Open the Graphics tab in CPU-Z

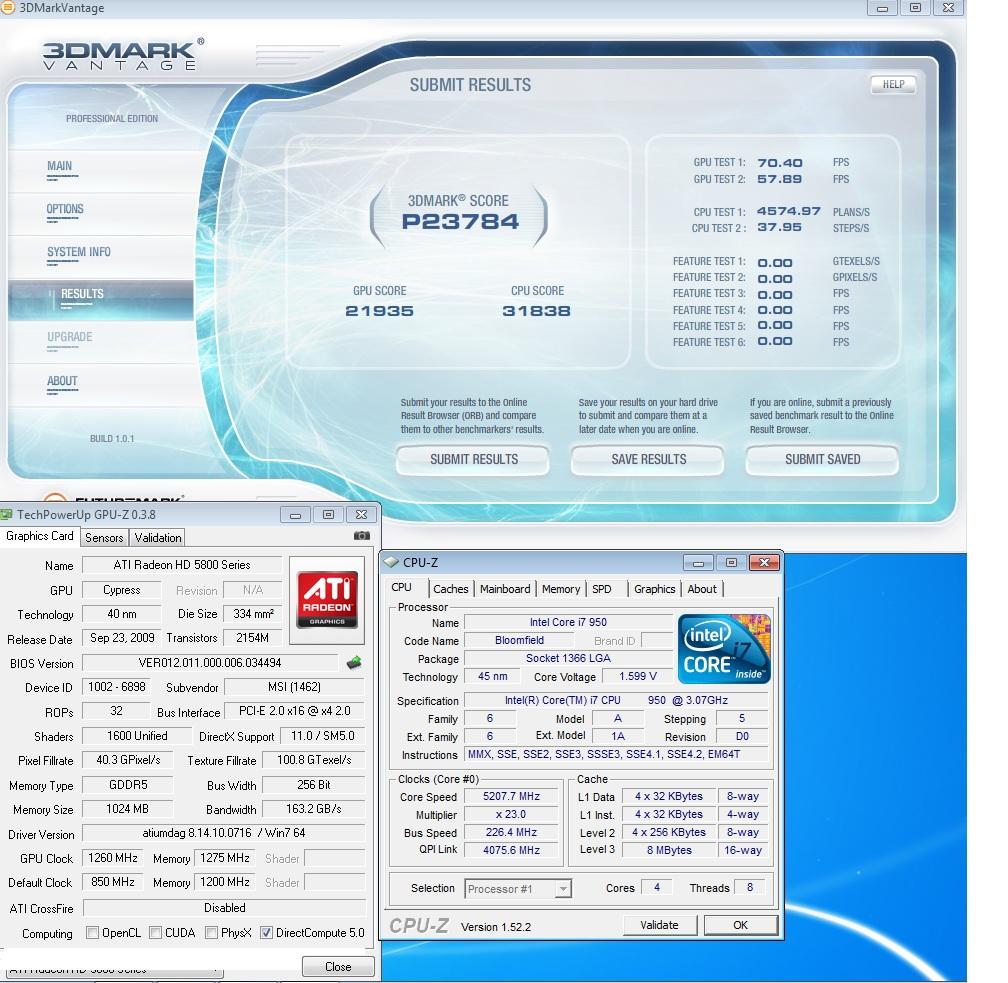pyautogui.click(x=654, y=589)
